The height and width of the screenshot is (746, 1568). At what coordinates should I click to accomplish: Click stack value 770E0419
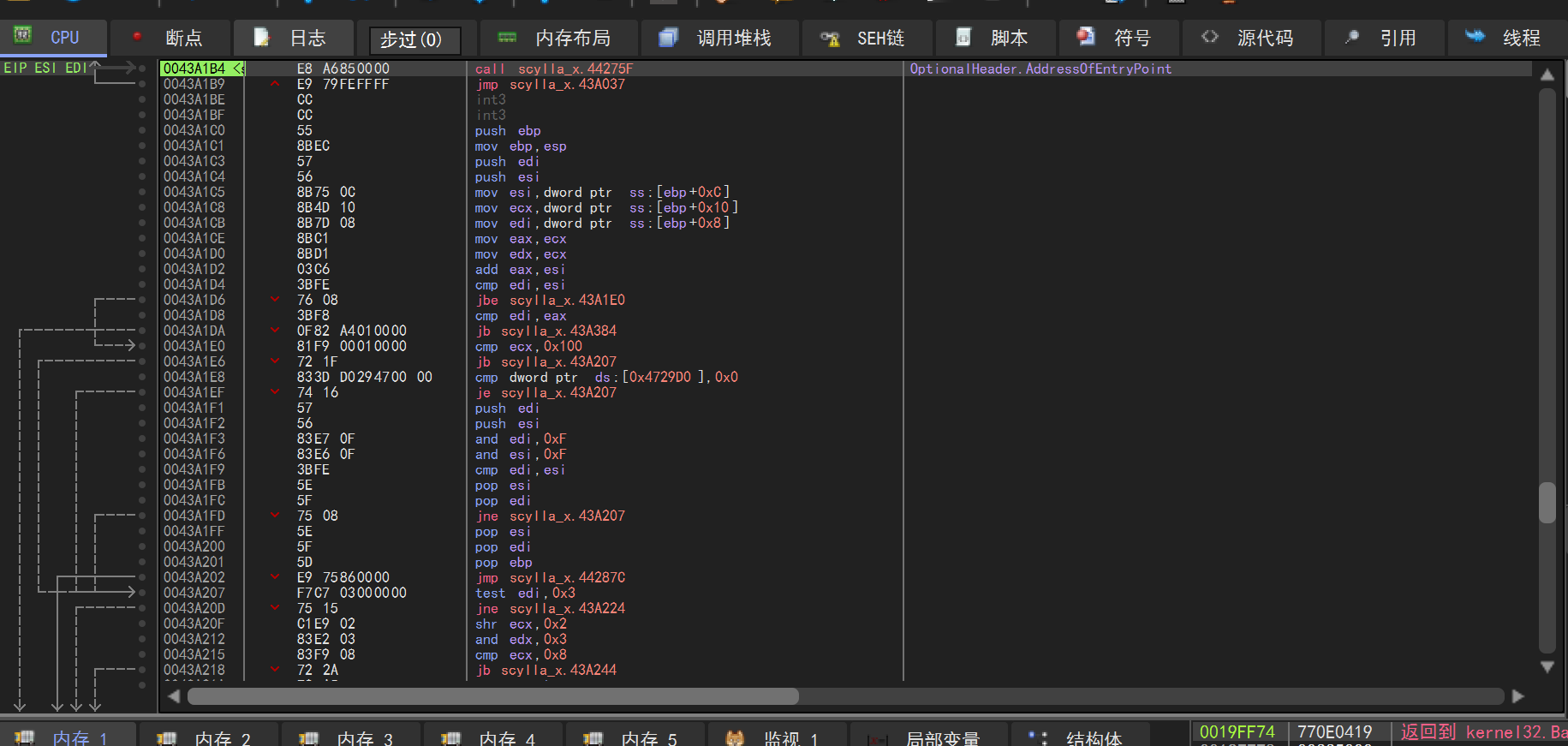[x=1334, y=731]
